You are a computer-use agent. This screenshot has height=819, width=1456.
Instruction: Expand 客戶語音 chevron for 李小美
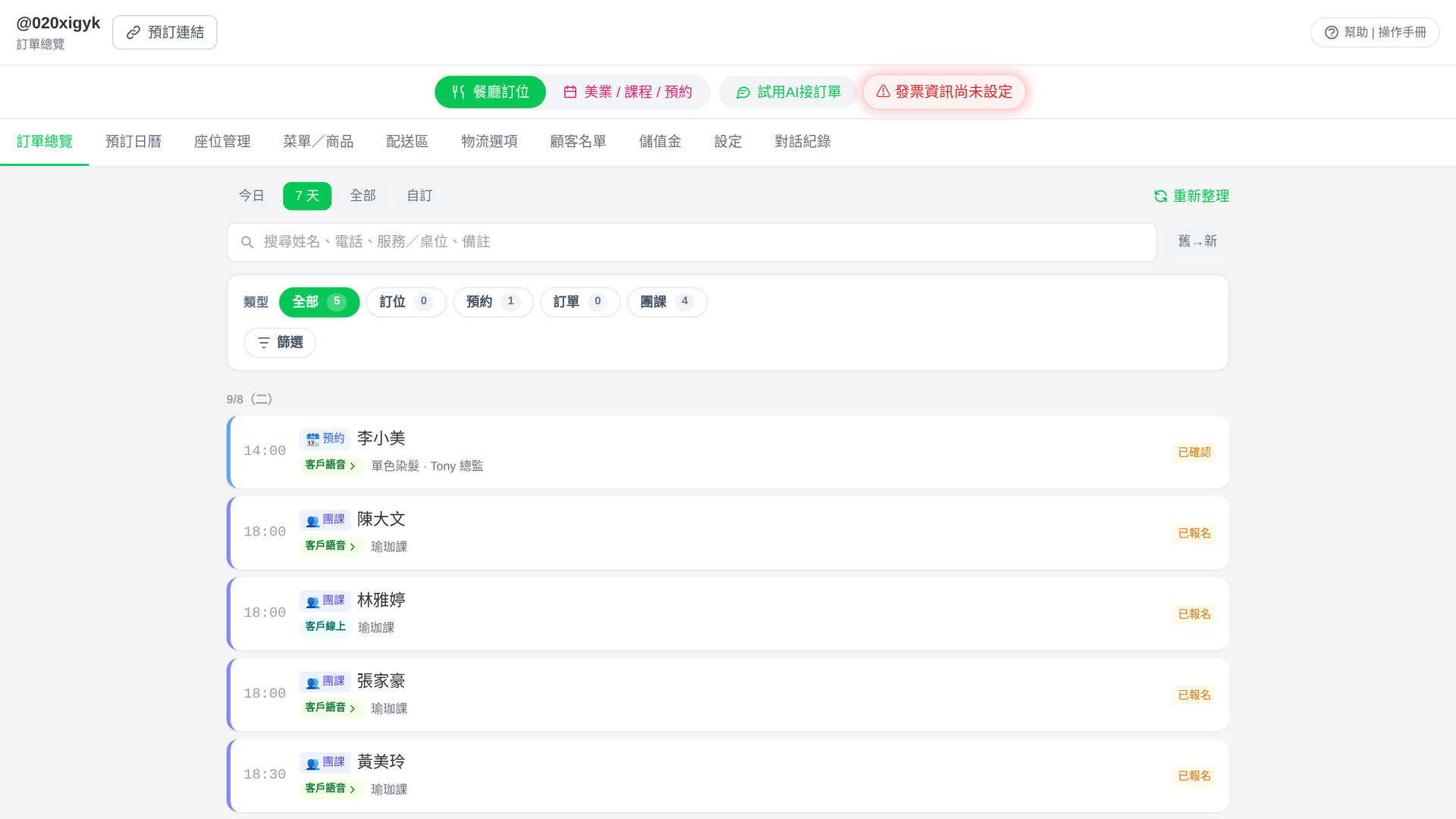(x=353, y=466)
